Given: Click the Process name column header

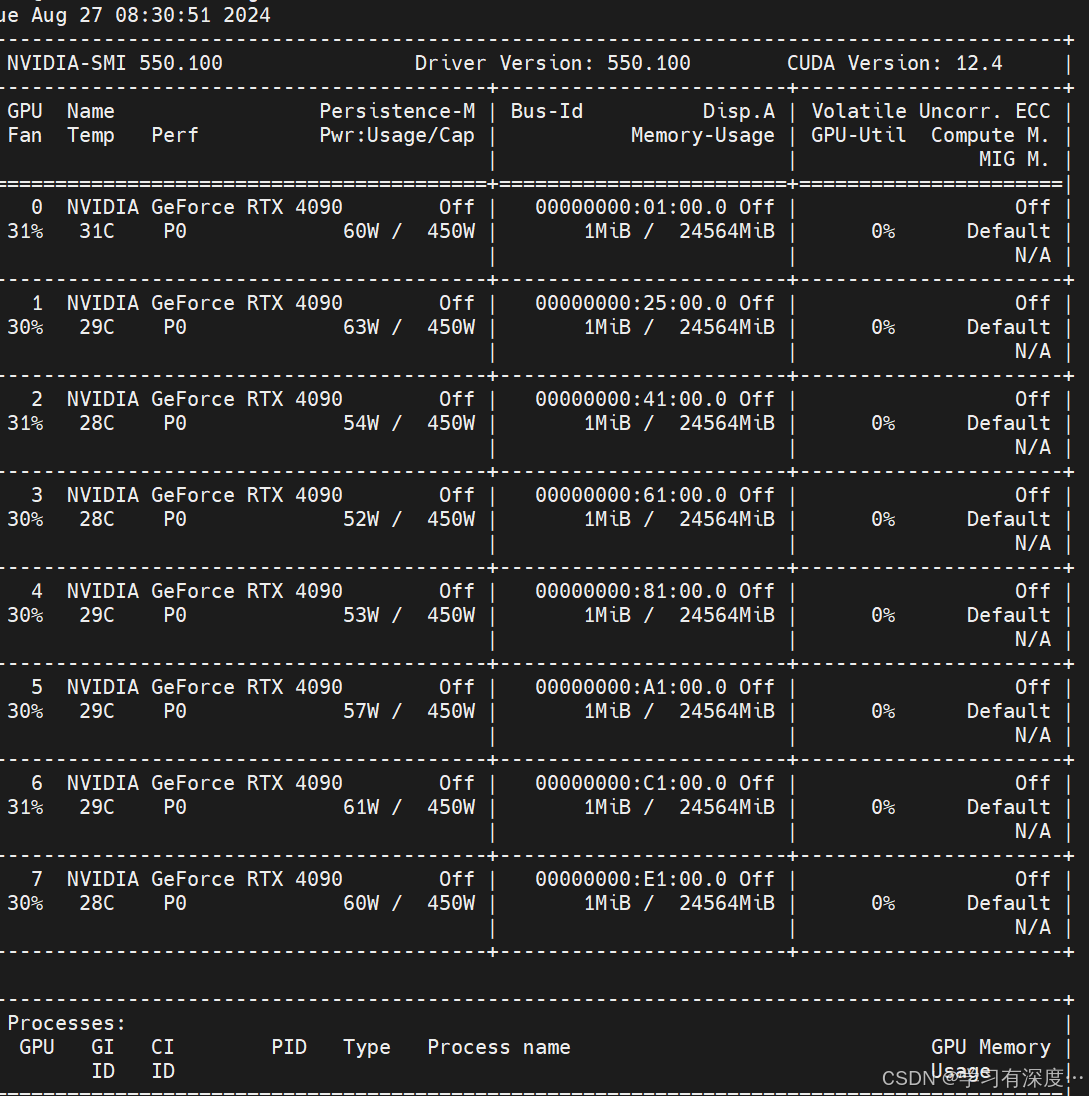Looking at the screenshot, I should 498,1047.
